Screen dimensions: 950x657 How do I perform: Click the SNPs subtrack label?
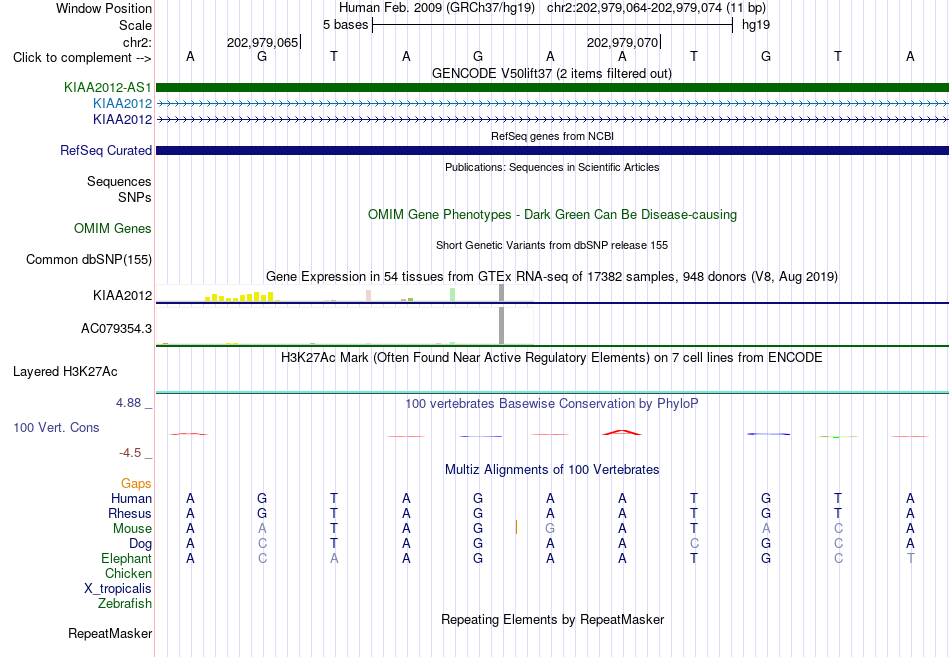tap(135, 198)
